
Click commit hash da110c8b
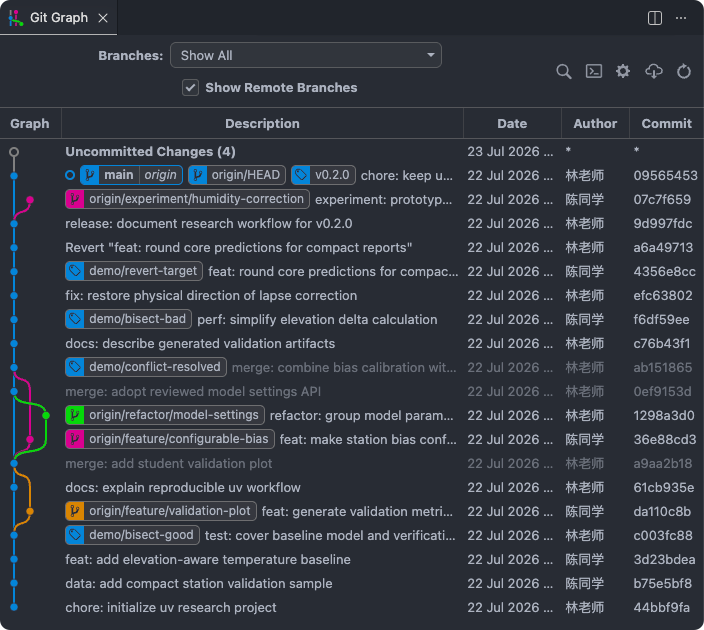tap(662, 511)
